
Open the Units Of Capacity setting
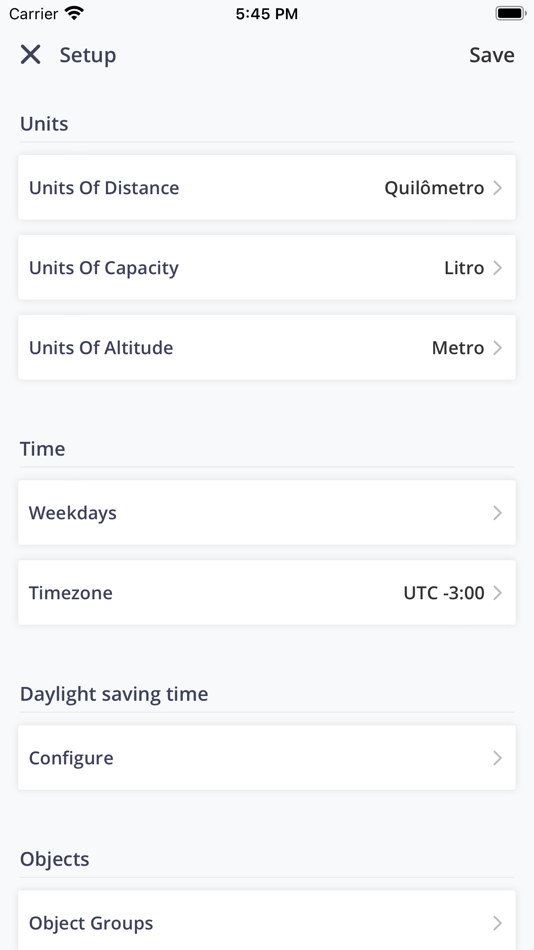[x=267, y=268]
